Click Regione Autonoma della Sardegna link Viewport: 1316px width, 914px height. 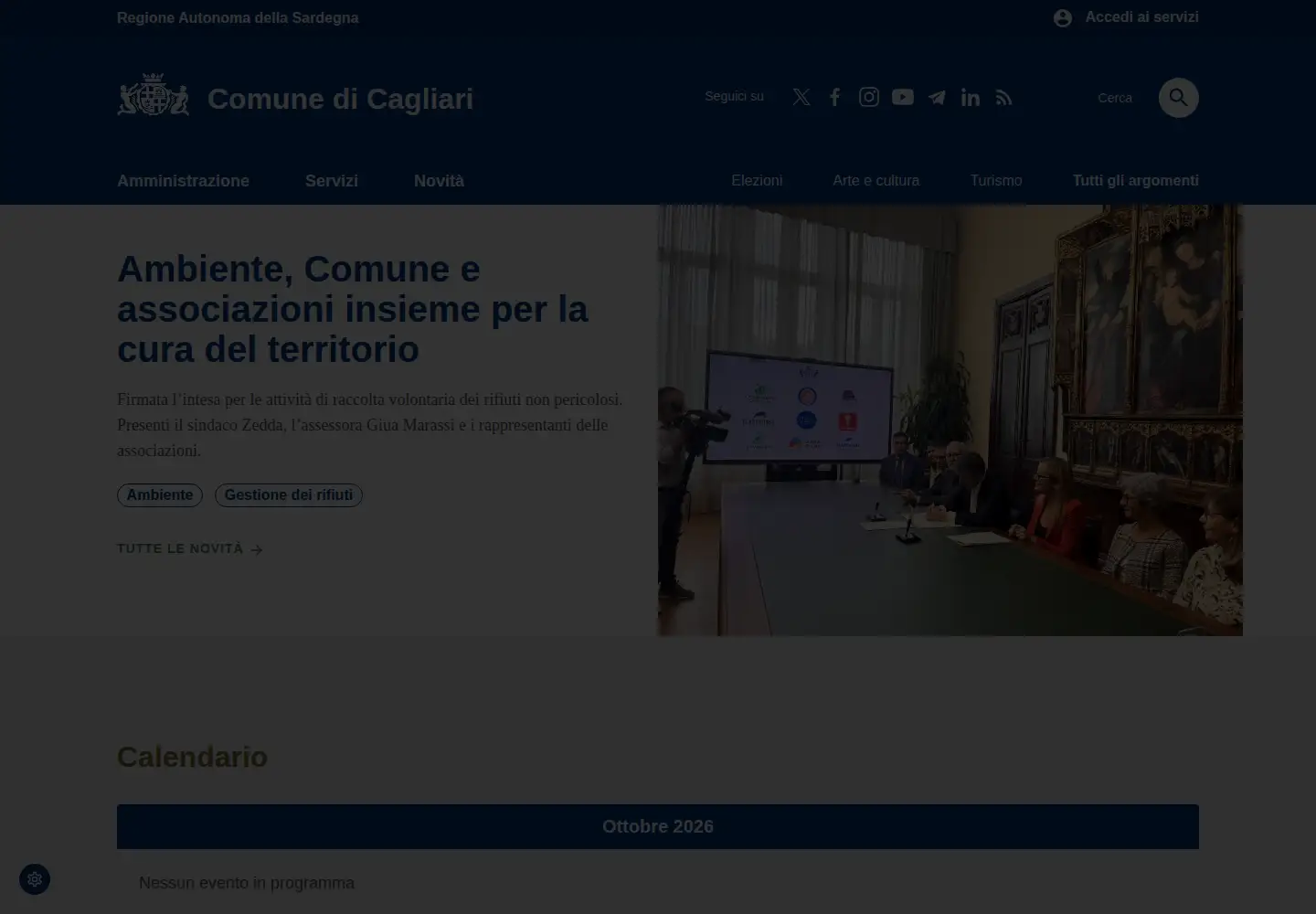click(238, 18)
